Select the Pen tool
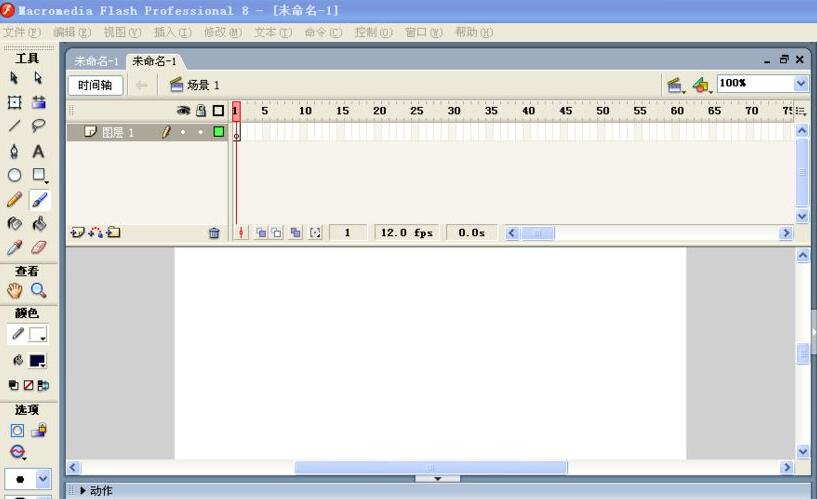 14,151
